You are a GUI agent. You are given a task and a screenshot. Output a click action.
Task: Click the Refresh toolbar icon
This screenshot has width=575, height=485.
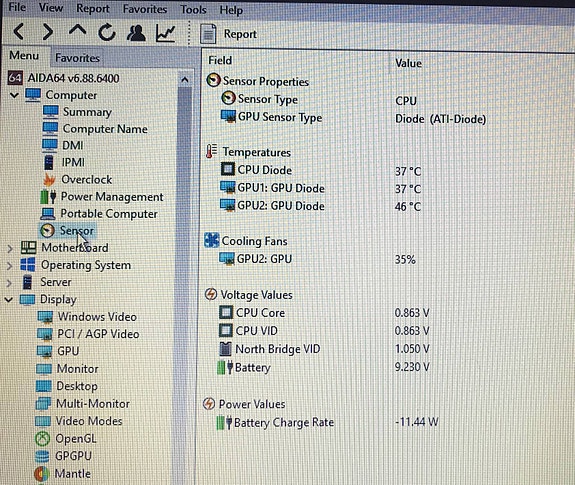tap(107, 32)
